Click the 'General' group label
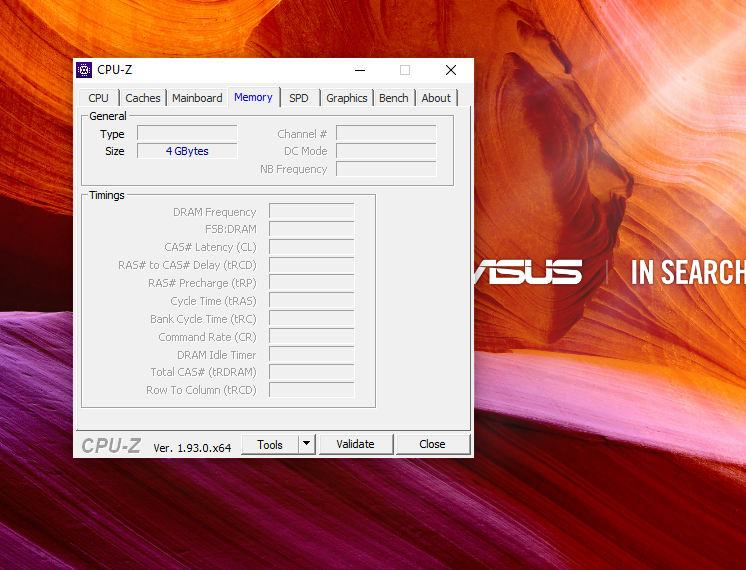746x570 pixels. [108, 116]
